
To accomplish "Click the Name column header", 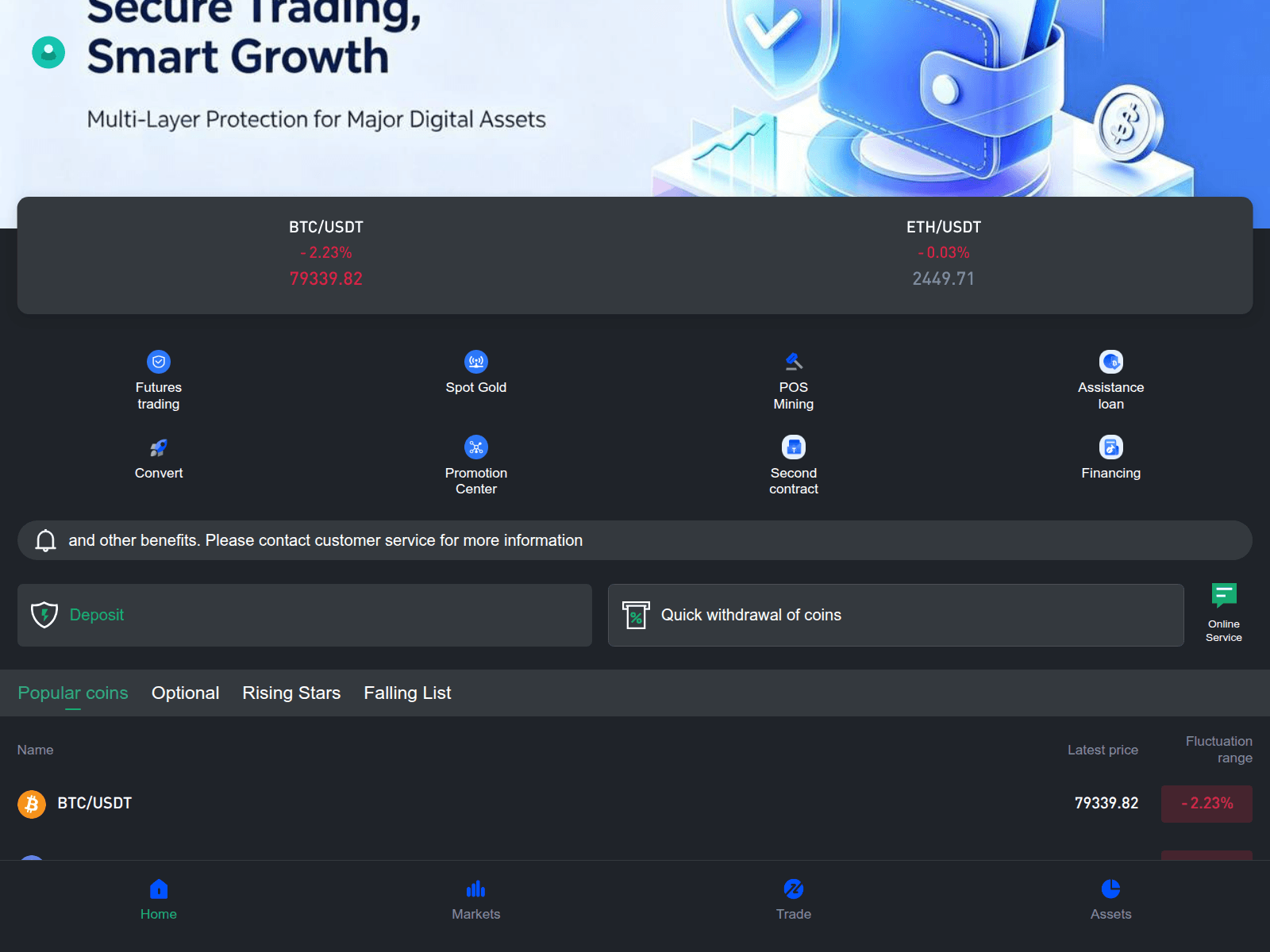I will click(36, 750).
